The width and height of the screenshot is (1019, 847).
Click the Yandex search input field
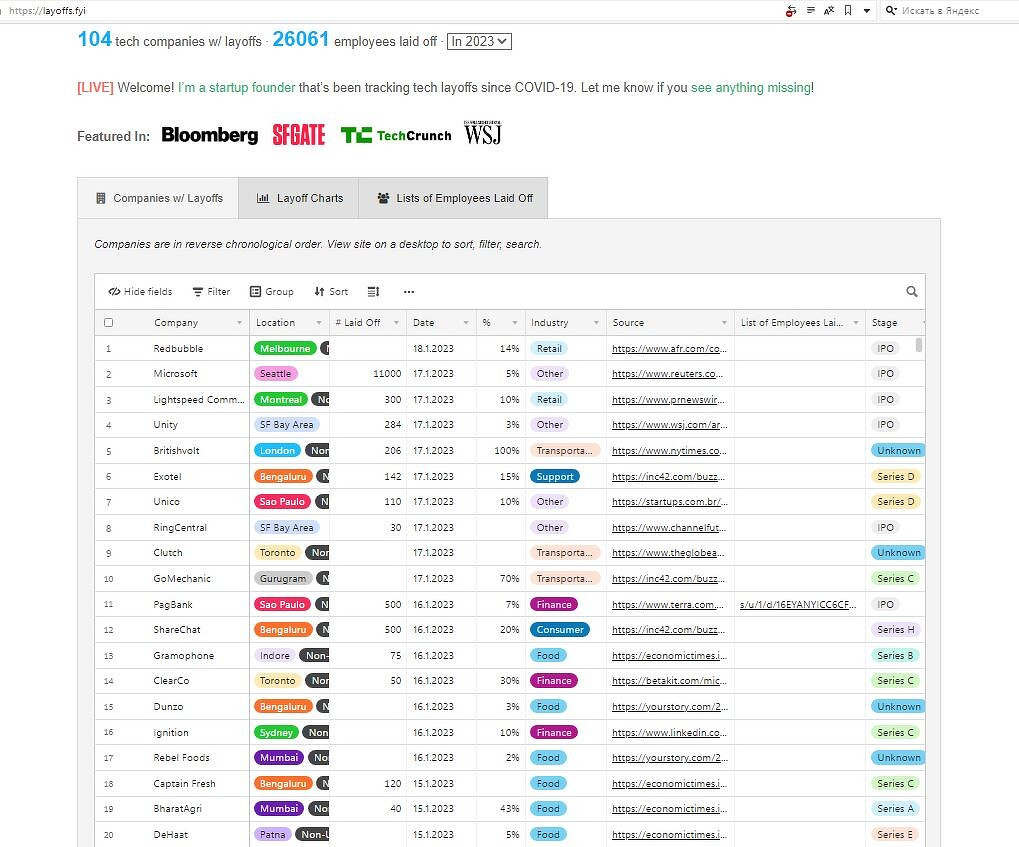click(950, 10)
